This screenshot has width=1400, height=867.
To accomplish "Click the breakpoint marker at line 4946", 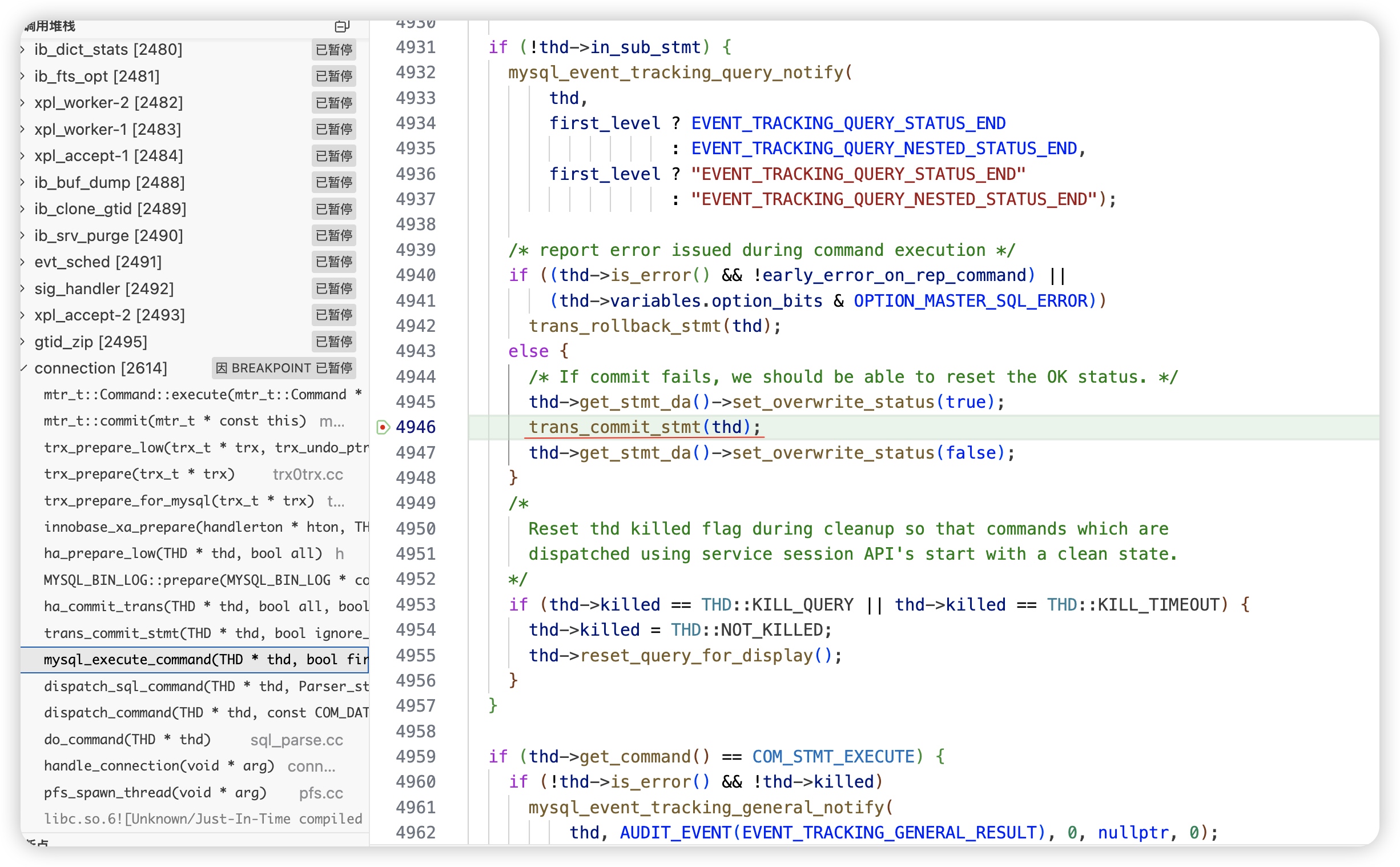I will (x=383, y=427).
